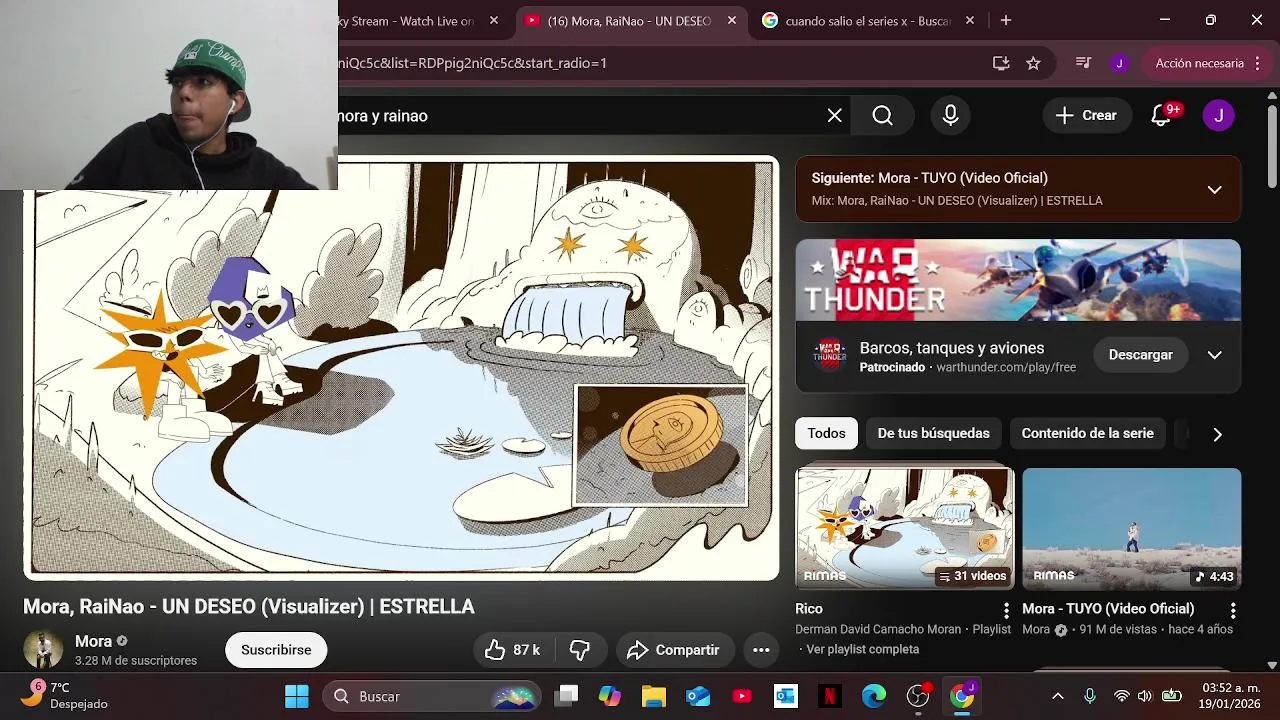Open War Thunder advertiser logo icon
Screen dimensions: 1280x720
(829, 355)
